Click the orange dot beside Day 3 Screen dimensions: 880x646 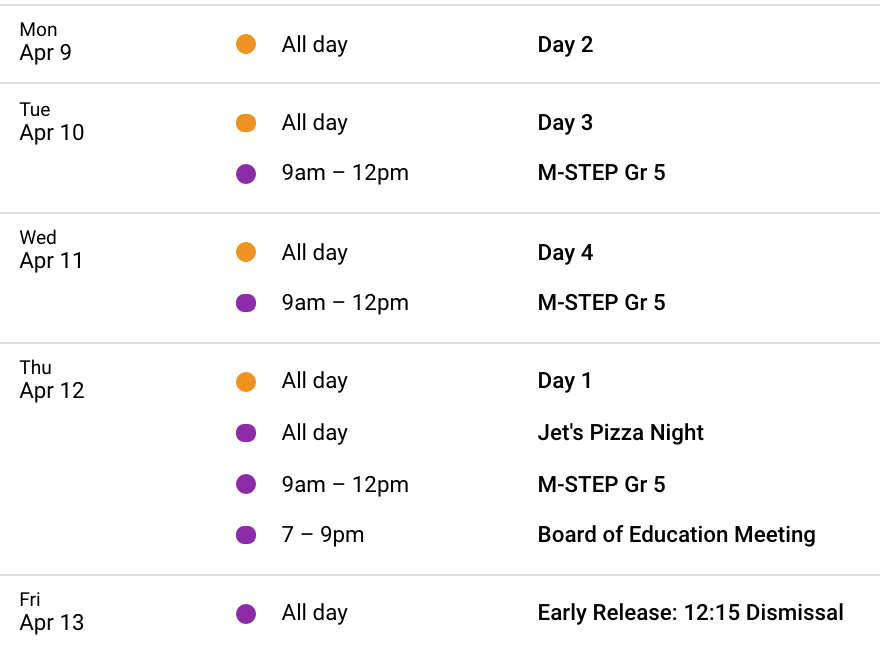point(246,122)
